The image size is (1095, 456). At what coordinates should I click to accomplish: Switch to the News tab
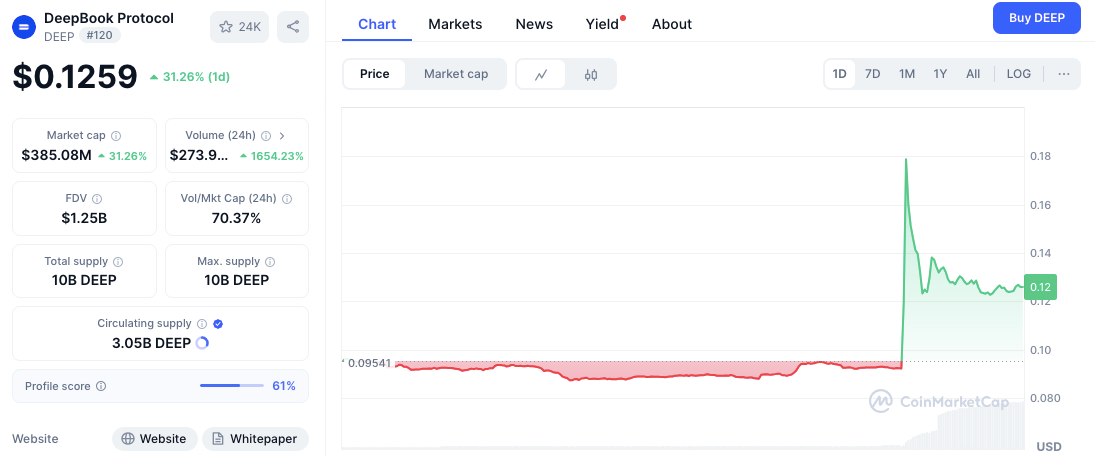click(x=534, y=24)
